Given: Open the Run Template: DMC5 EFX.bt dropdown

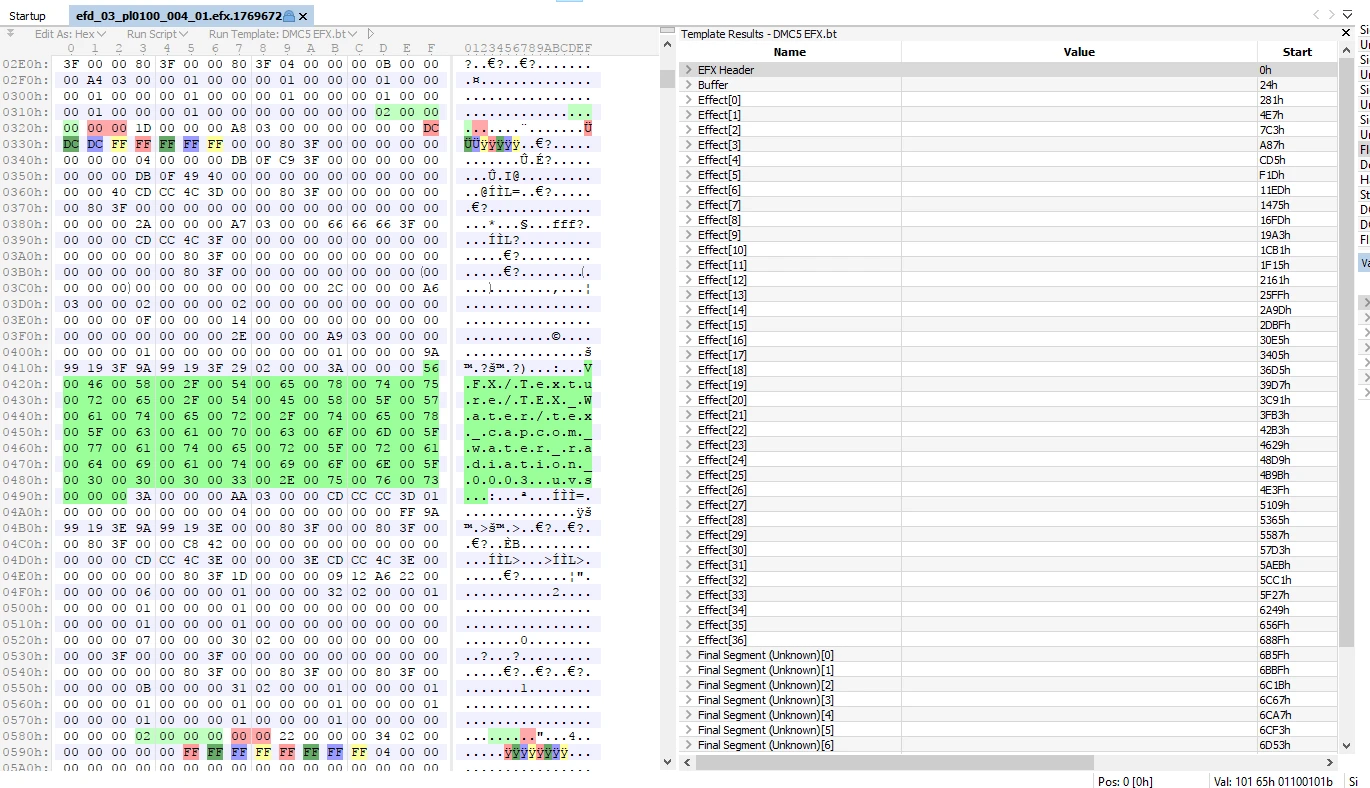Looking at the screenshot, I should tap(282, 34).
